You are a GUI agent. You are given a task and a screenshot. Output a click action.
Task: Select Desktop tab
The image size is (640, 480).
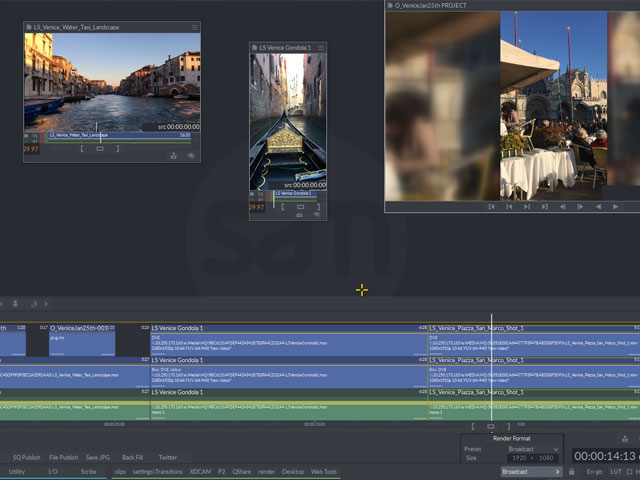point(293,471)
